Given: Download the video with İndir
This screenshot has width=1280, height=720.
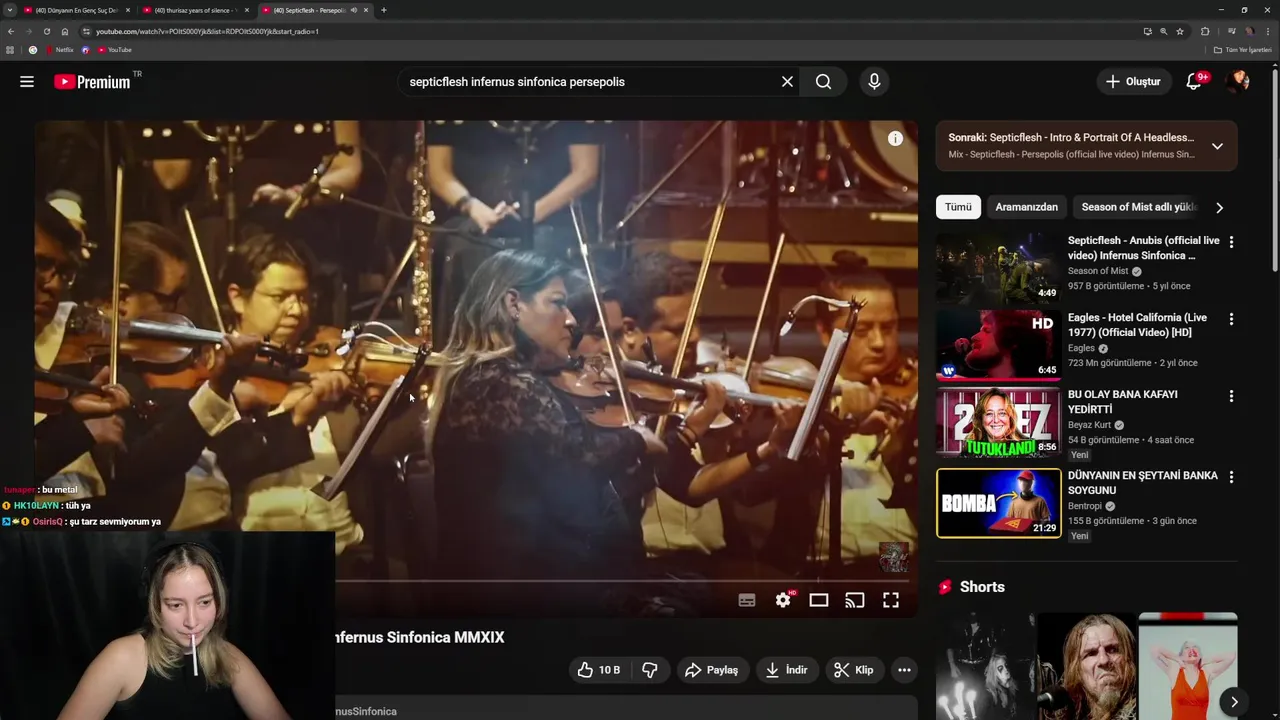Looking at the screenshot, I should tap(786, 670).
